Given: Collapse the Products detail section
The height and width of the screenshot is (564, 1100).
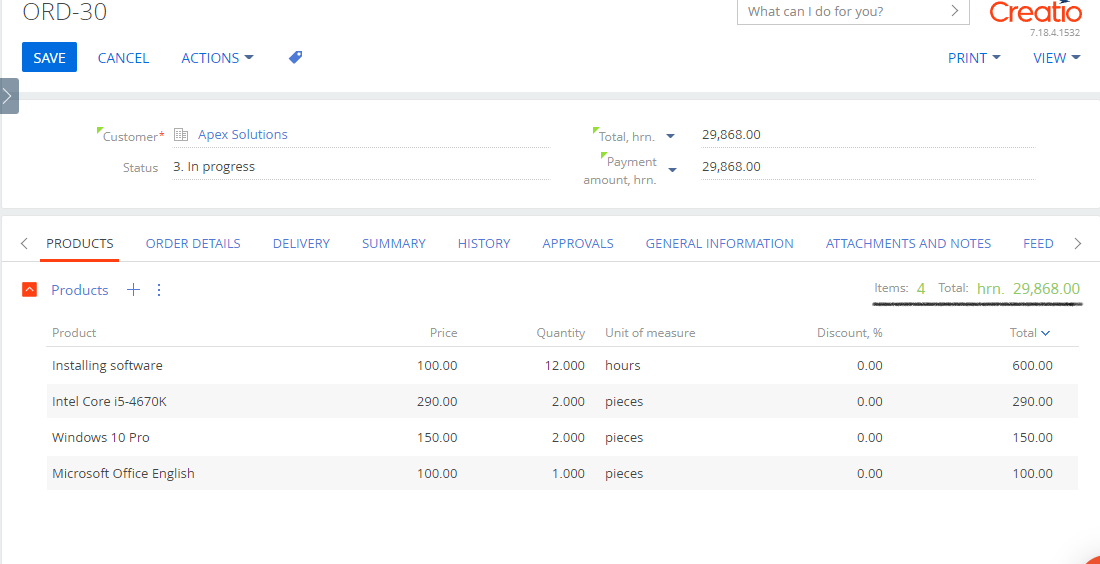Looking at the screenshot, I should coord(29,290).
